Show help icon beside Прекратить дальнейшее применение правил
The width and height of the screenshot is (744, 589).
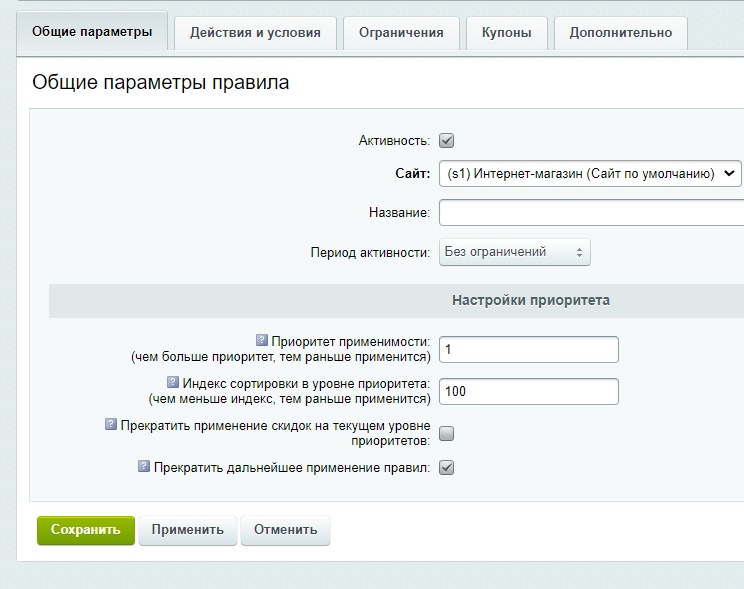point(144,466)
